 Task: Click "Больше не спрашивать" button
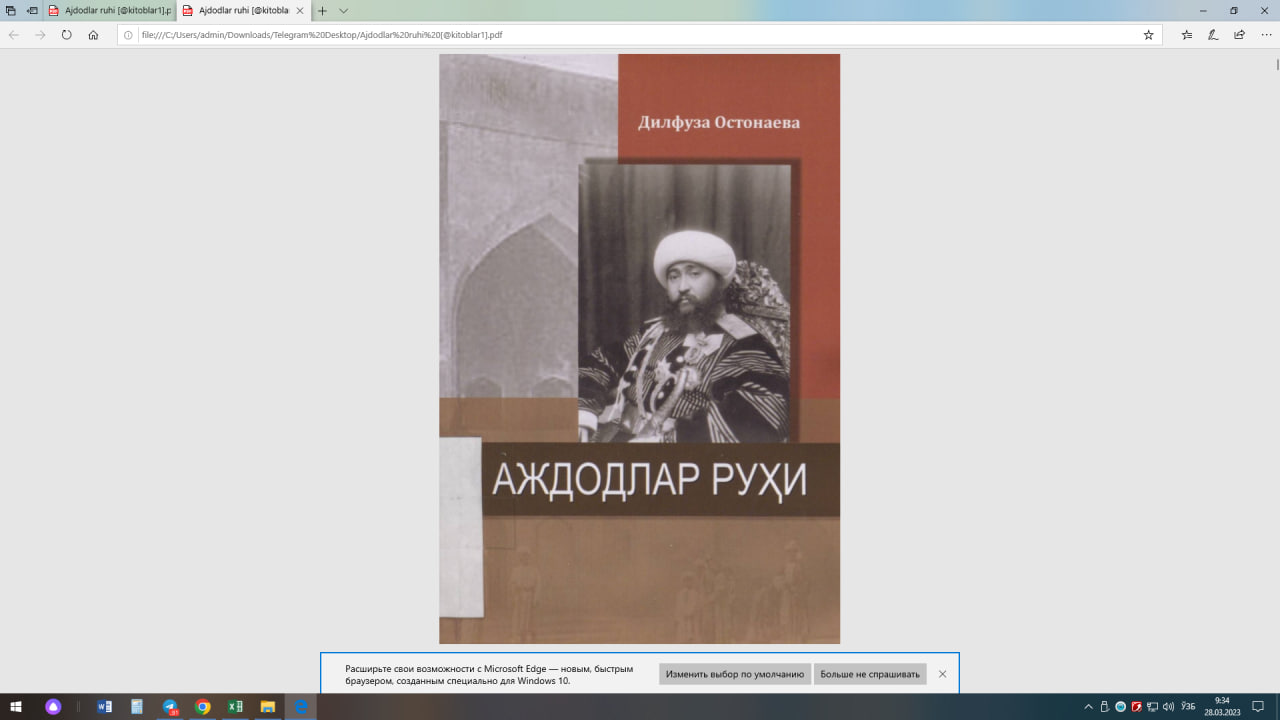coord(870,674)
